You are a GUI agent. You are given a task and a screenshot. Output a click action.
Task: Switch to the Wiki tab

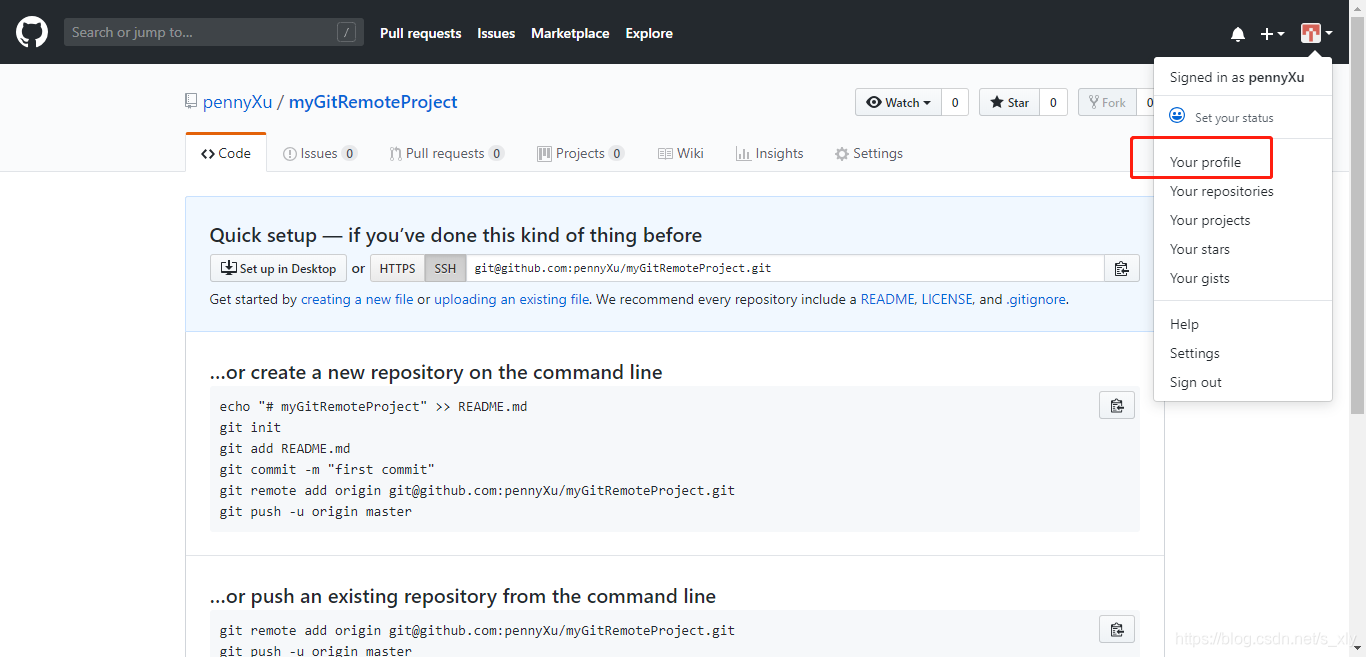pyautogui.click(x=681, y=153)
